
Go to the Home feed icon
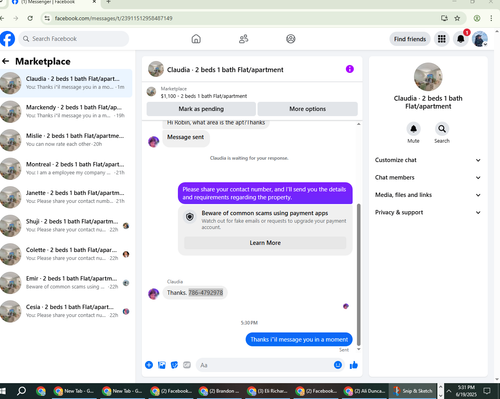196,39
